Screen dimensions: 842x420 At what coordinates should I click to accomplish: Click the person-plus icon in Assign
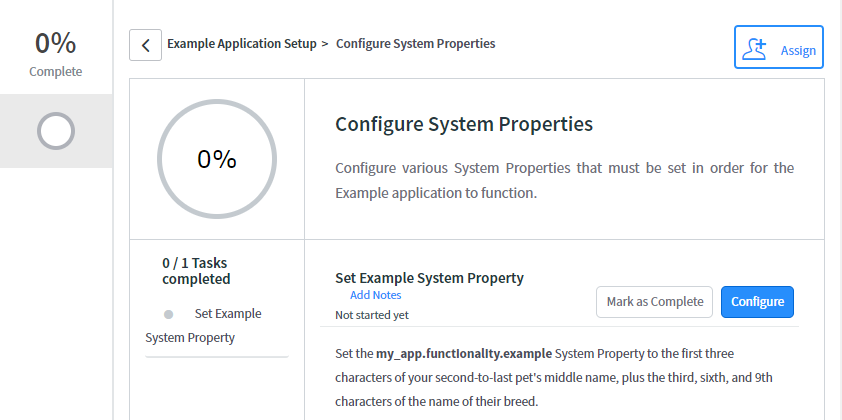point(757,49)
